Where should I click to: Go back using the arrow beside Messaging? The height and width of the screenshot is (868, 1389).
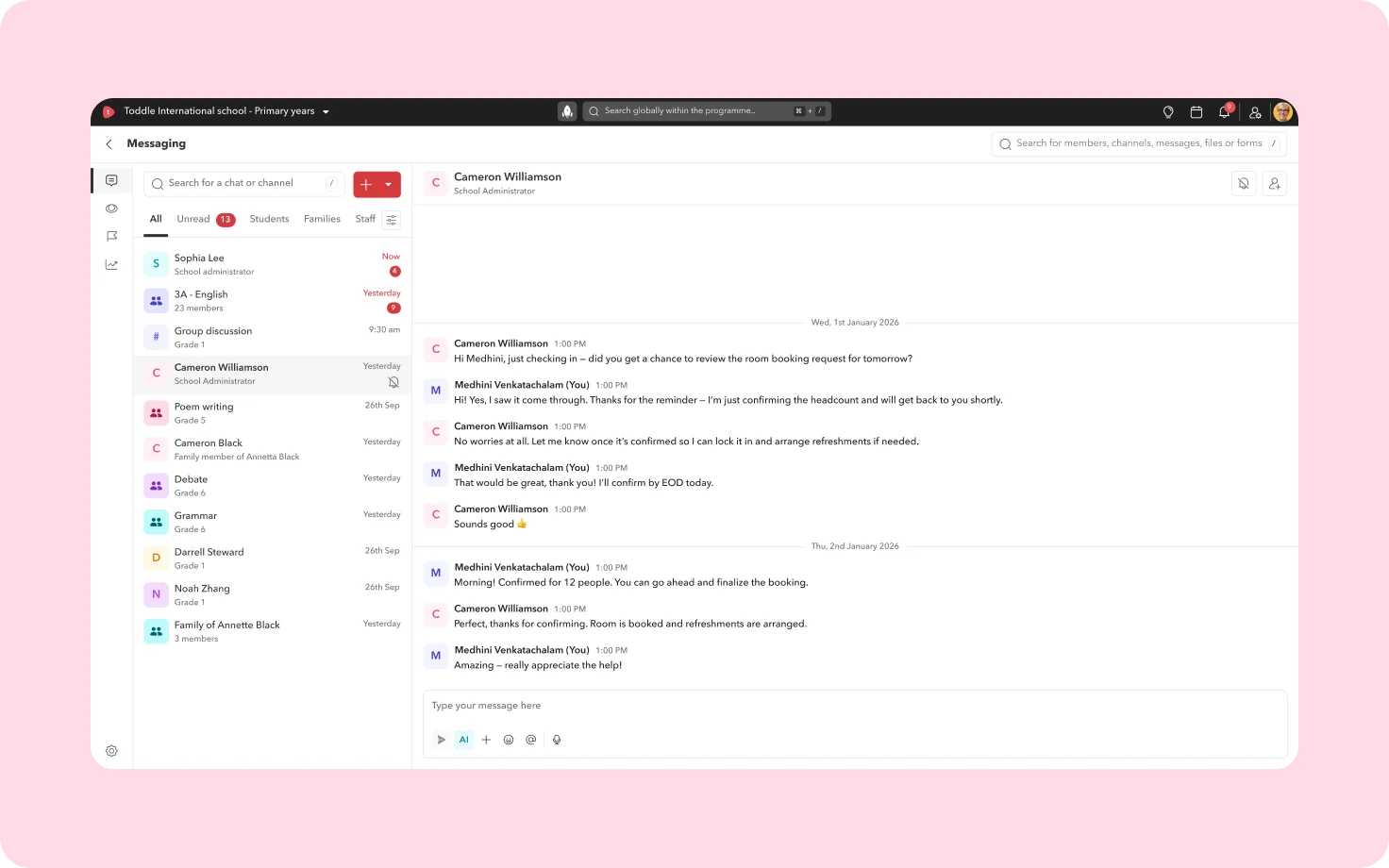(109, 143)
